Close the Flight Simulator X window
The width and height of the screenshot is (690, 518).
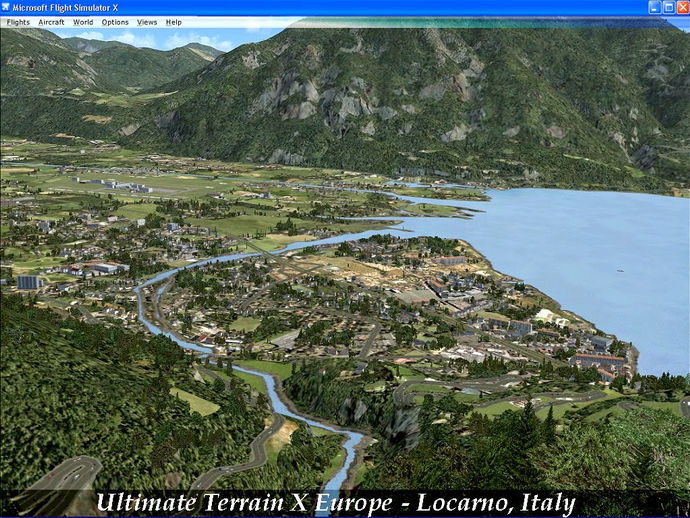tap(683, 7)
